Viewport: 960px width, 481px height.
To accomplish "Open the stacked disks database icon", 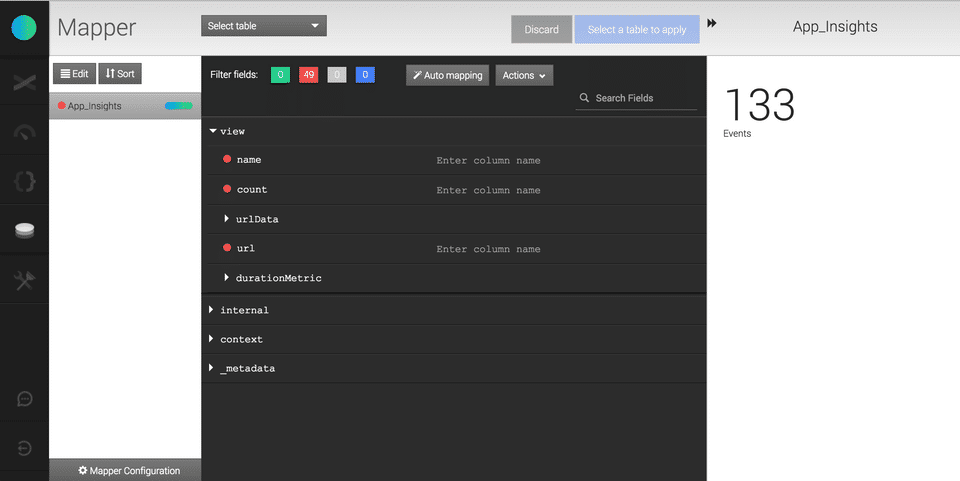I will coord(24,230).
